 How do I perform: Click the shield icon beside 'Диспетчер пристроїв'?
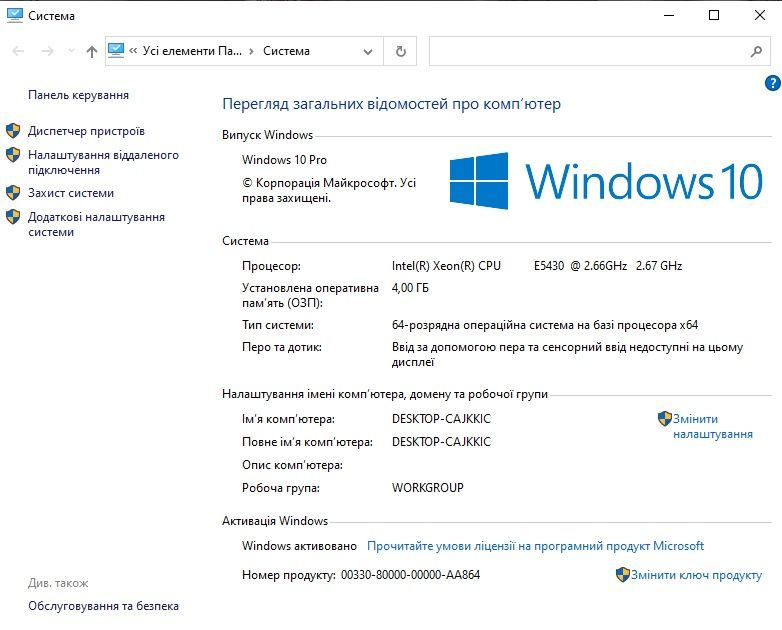coord(13,131)
